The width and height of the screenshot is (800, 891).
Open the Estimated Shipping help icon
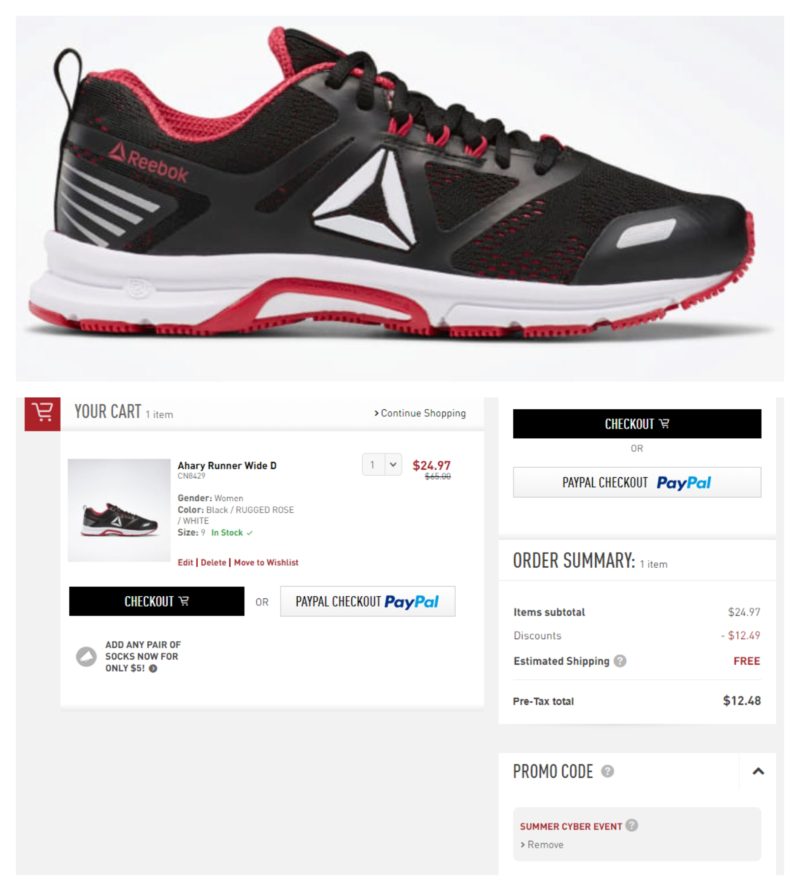tap(620, 661)
